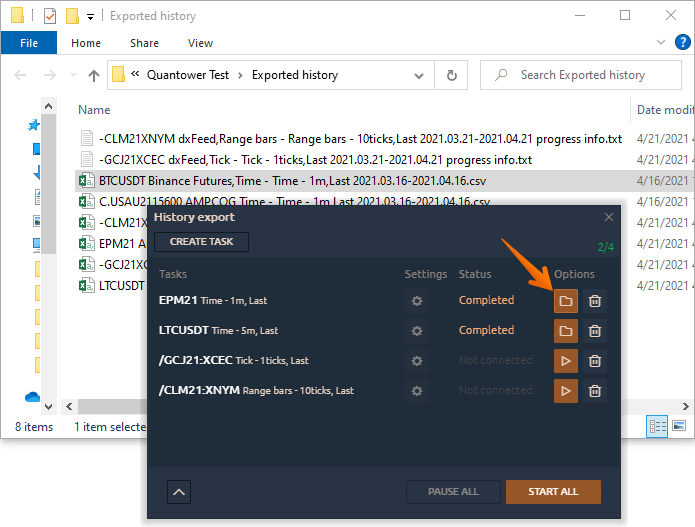Open the address bar history dropdown
The image size is (695, 527).
click(421, 75)
